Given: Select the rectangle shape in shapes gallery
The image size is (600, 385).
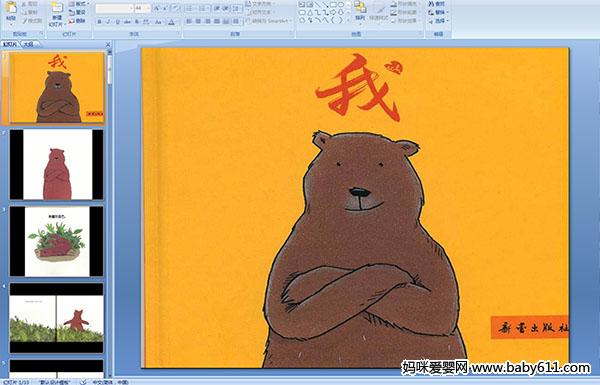Looking at the screenshot, I should coord(333,4).
